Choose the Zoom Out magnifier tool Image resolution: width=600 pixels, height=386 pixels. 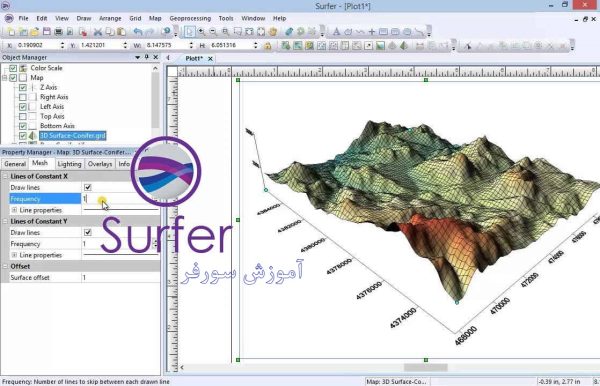click(x=213, y=32)
